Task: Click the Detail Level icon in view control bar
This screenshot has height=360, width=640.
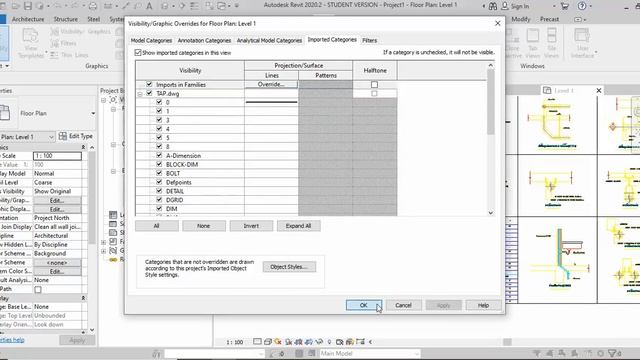Action: point(257,342)
